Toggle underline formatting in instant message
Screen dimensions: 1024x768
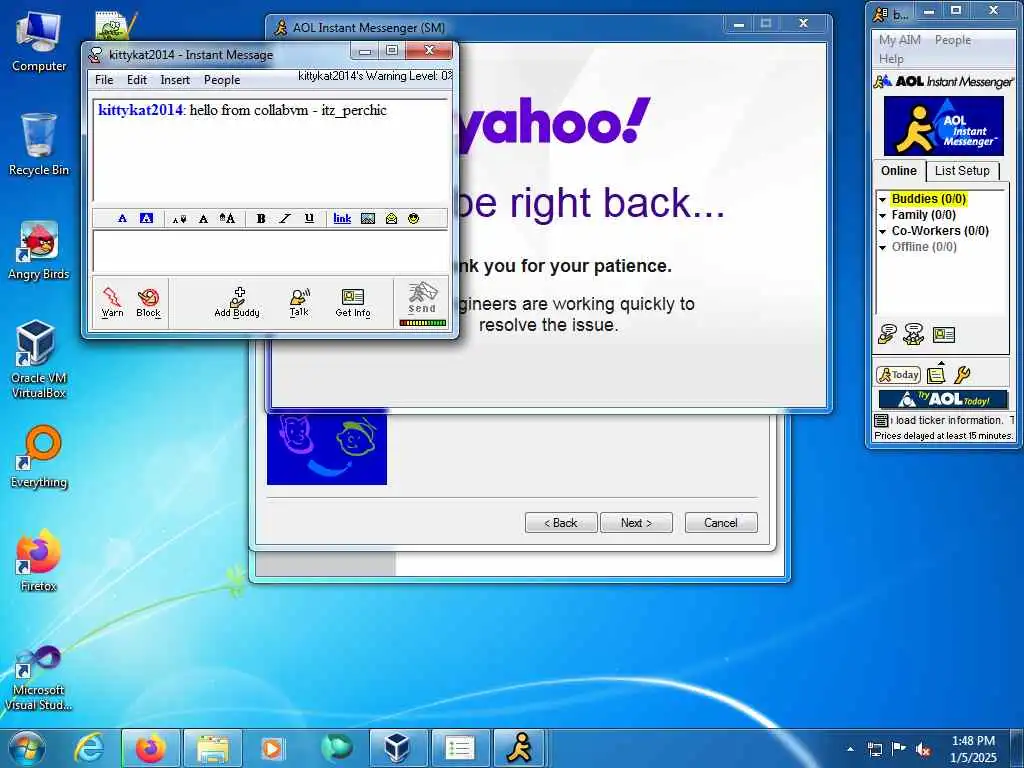(309, 219)
